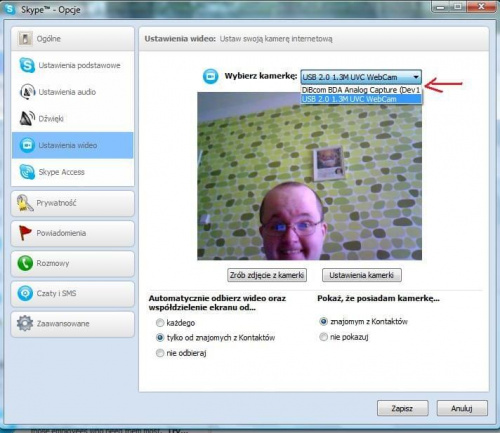The width and height of the screenshot is (500, 433).
Task: Click the Skype icon beside Ustawienia podstawowe
Action: 27,65
